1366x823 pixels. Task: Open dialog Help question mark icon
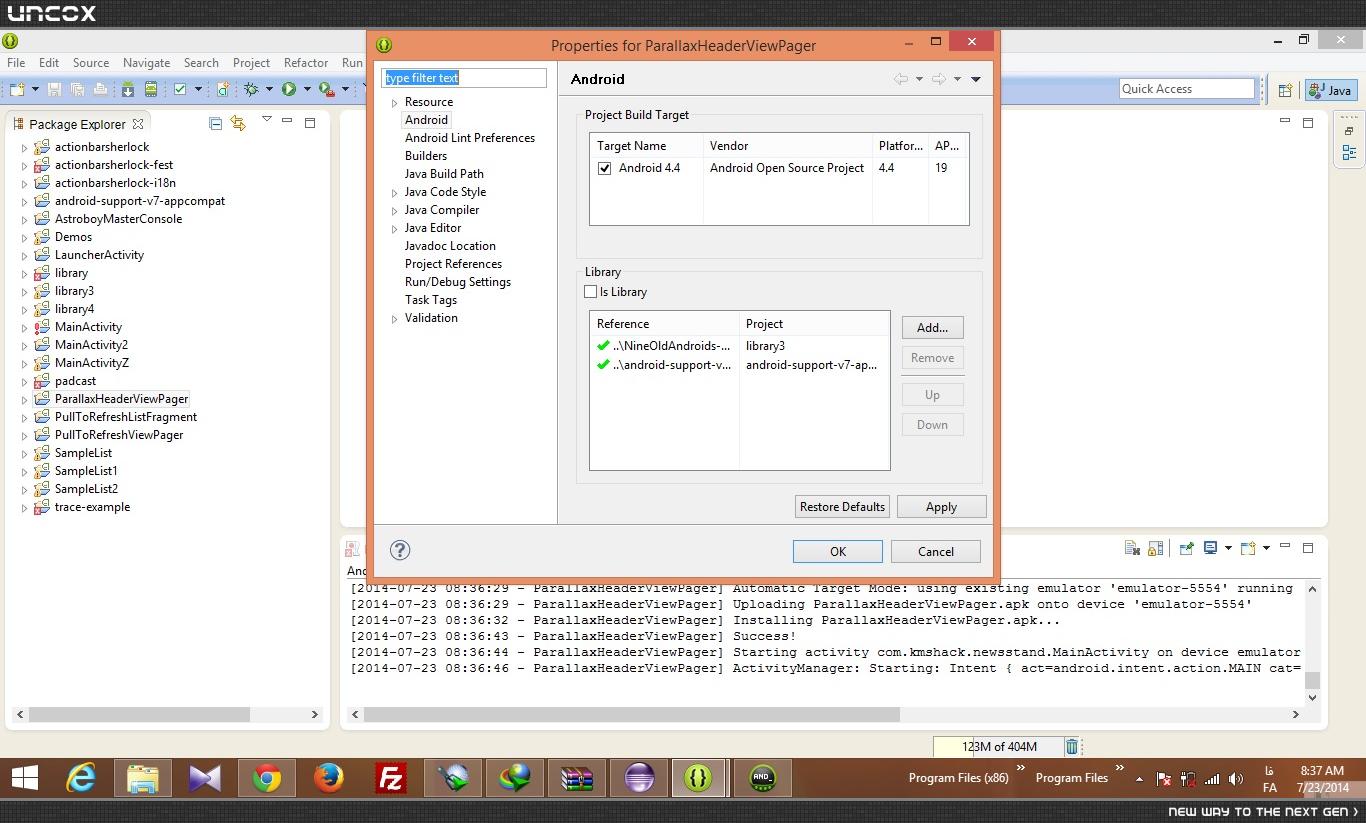coord(400,550)
